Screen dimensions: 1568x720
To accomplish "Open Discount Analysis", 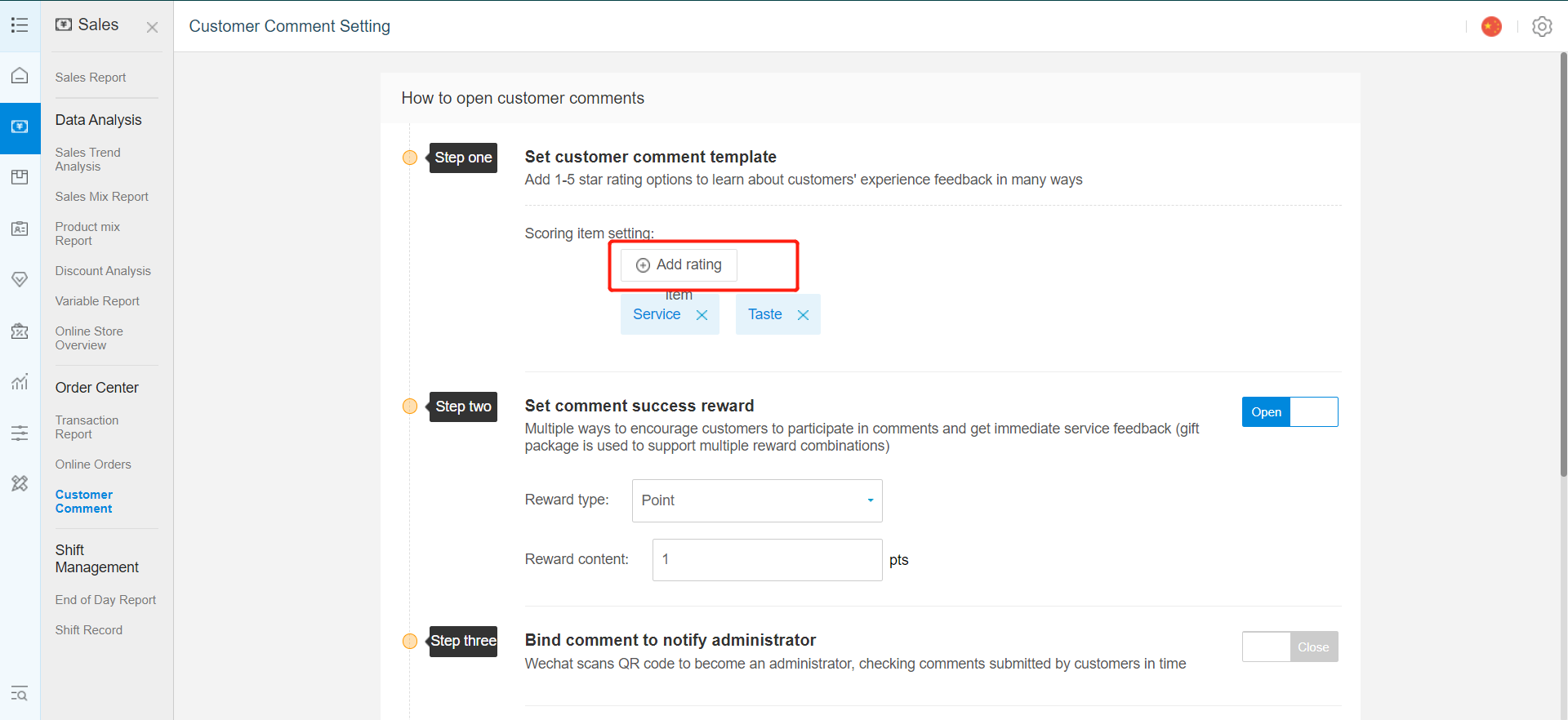I will coord(103,271).
